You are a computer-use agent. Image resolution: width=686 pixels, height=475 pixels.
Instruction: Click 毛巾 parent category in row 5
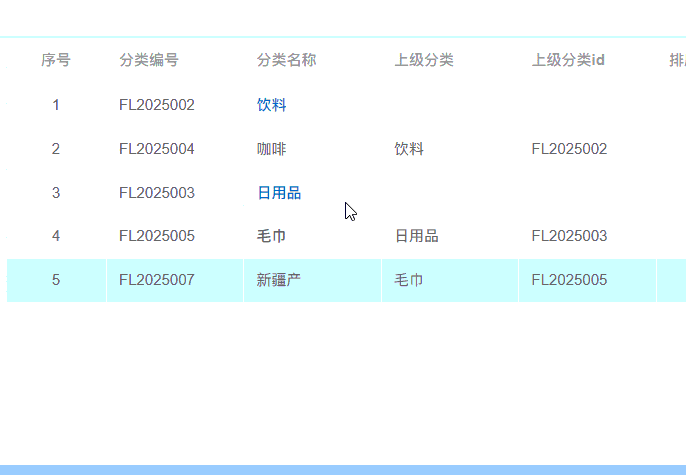(x=409, y=280)
